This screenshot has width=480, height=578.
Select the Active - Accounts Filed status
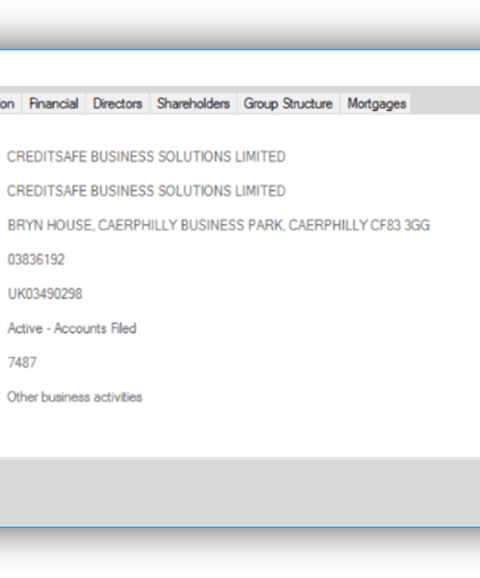72,328
